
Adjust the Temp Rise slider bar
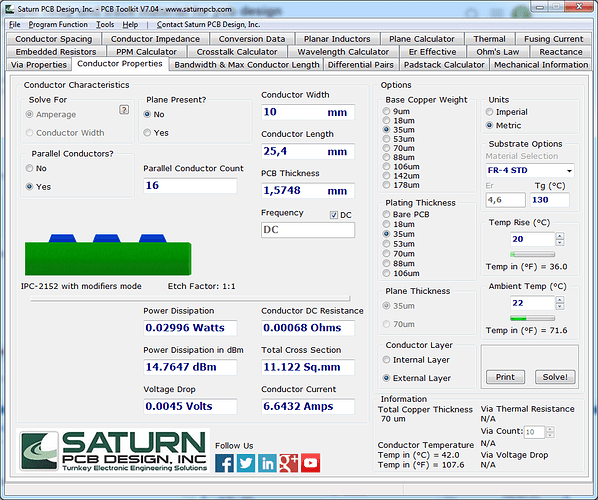point(532,254)
